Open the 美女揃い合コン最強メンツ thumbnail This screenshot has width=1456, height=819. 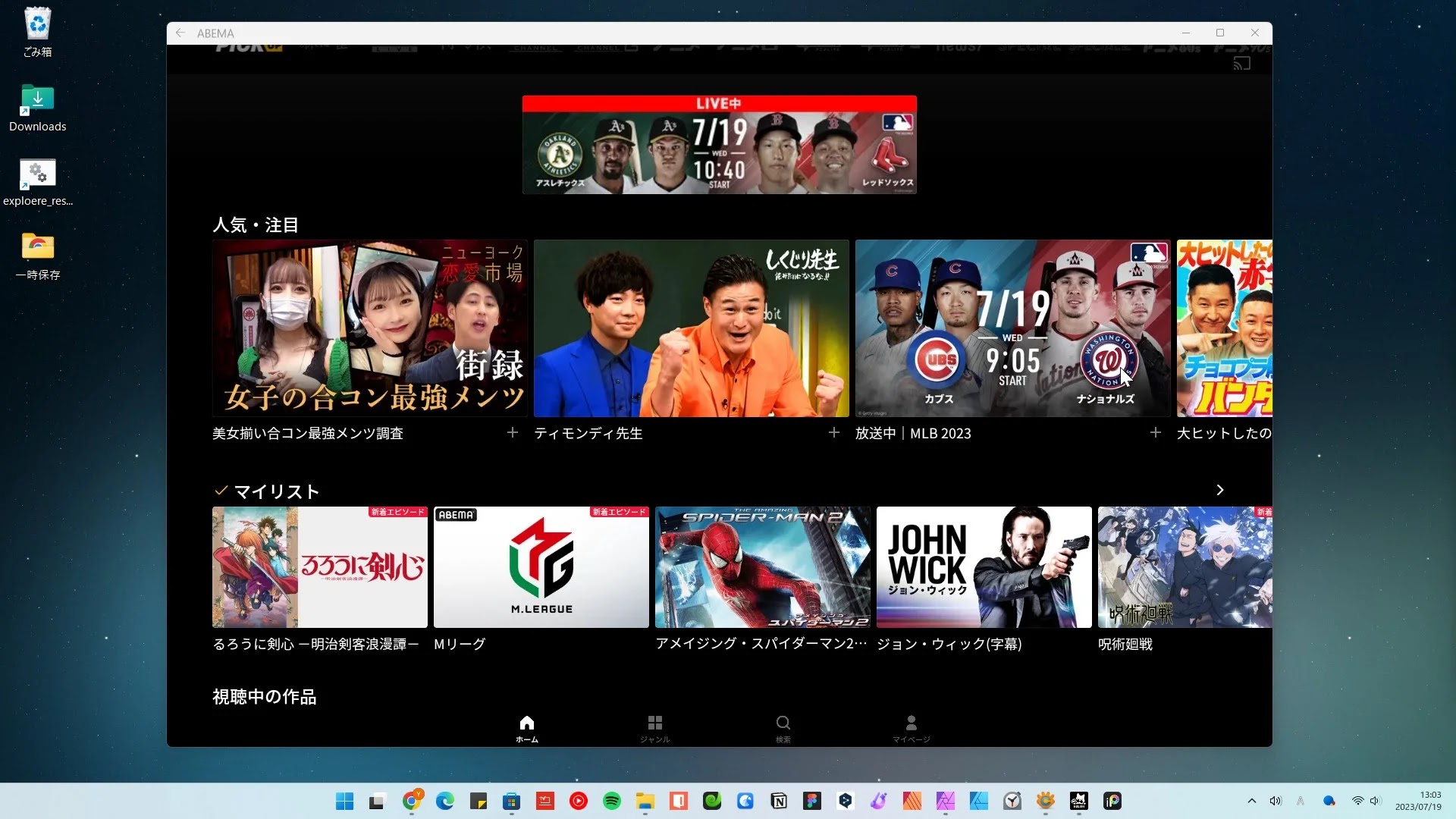[x=370, y=328]
